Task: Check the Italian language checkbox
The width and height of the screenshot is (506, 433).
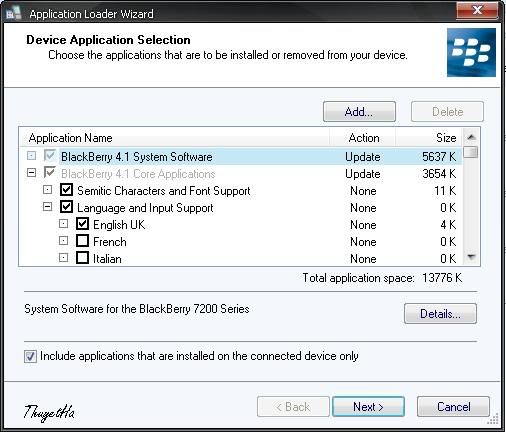Action: point(82,258)
